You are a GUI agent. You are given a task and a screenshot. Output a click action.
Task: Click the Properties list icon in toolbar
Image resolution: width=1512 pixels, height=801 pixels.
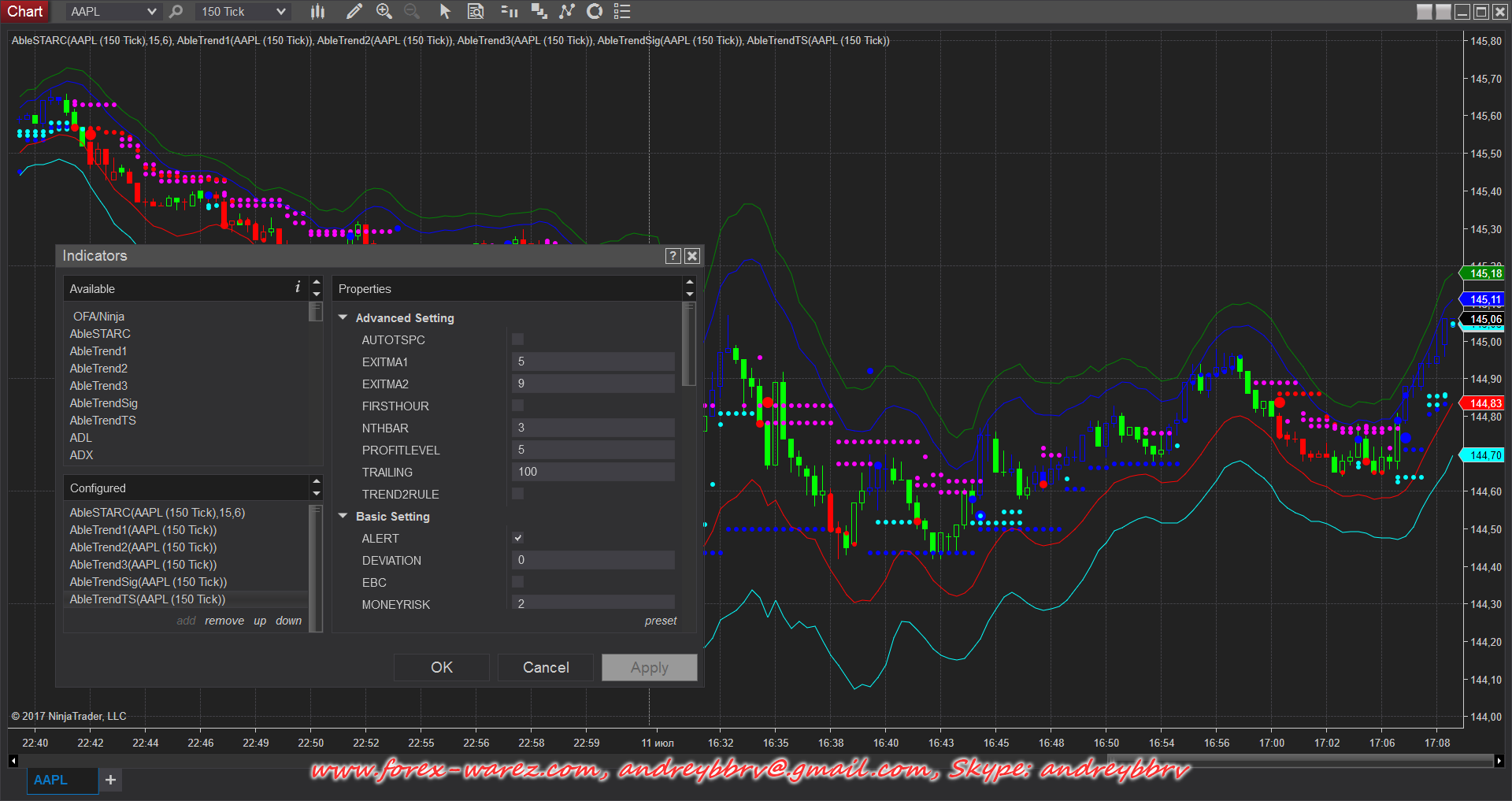[622, 11]
